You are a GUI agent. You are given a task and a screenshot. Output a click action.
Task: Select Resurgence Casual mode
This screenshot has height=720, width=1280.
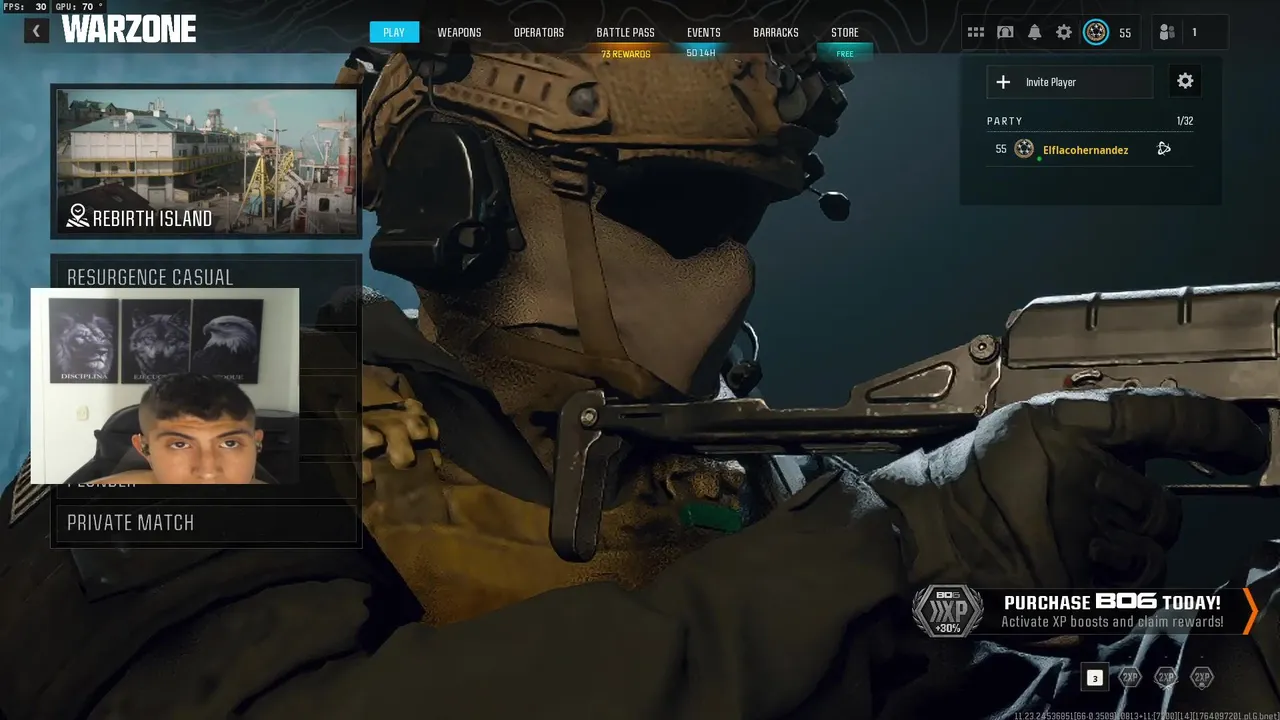click(205, 276)
